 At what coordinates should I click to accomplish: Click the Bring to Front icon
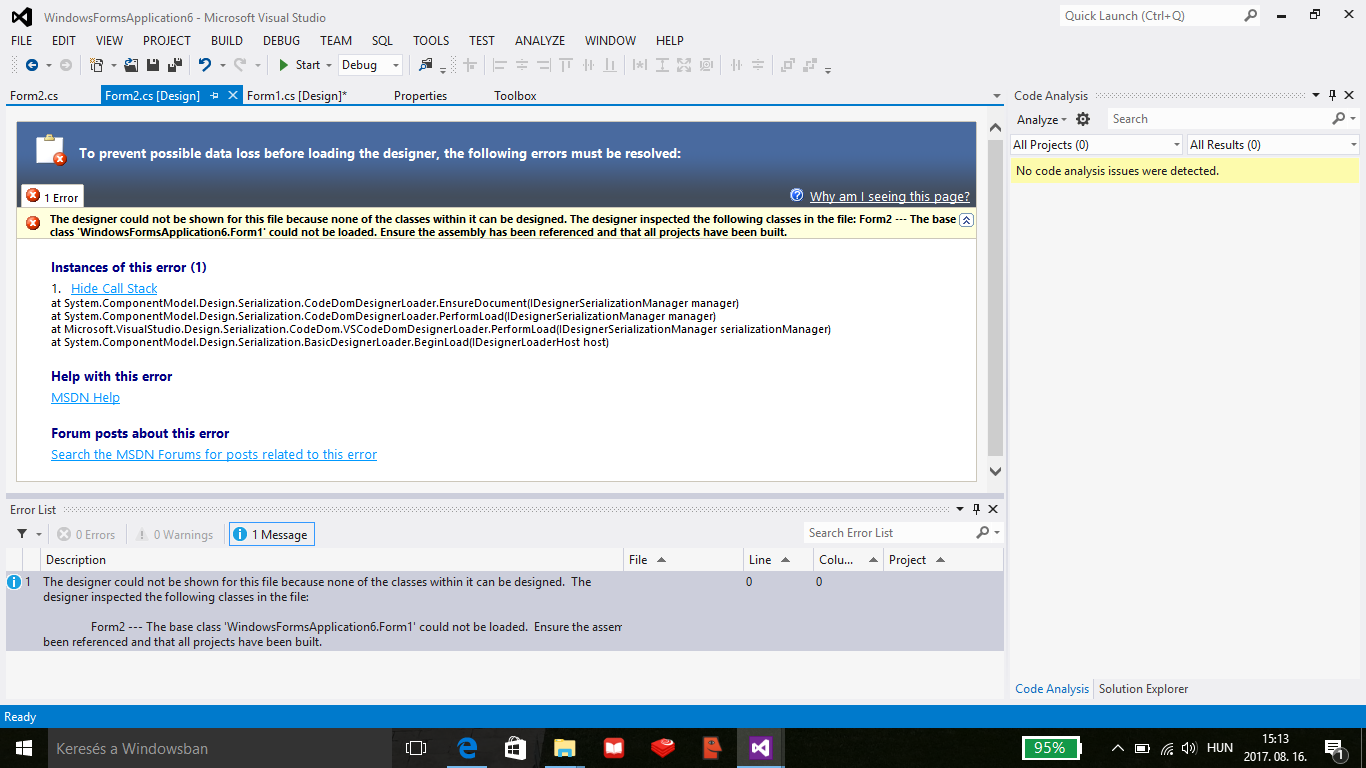tap(787, 65)
